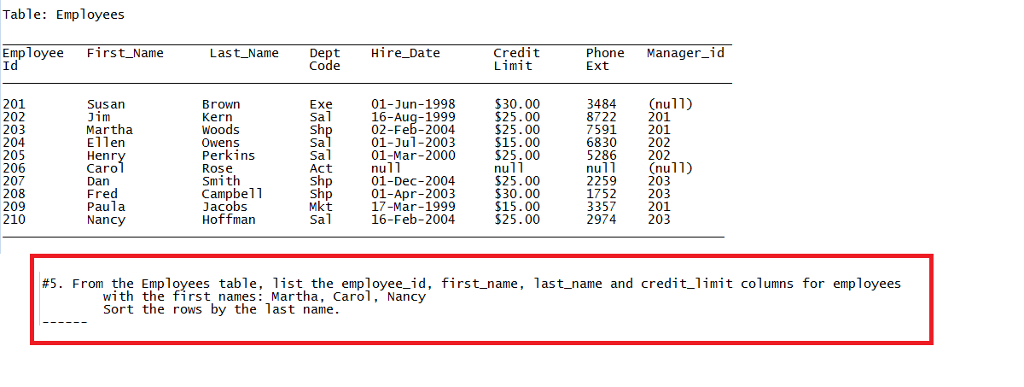The width and height of the screenshot is (1024, 387).
Task: Click last name Jacobs
Action: pos(225,207)
